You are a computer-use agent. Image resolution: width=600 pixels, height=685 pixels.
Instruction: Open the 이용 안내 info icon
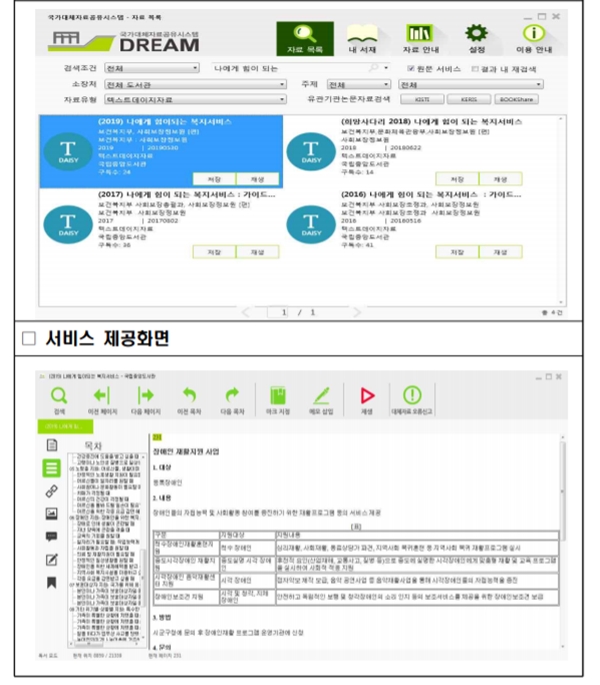(x=534, y=39)
